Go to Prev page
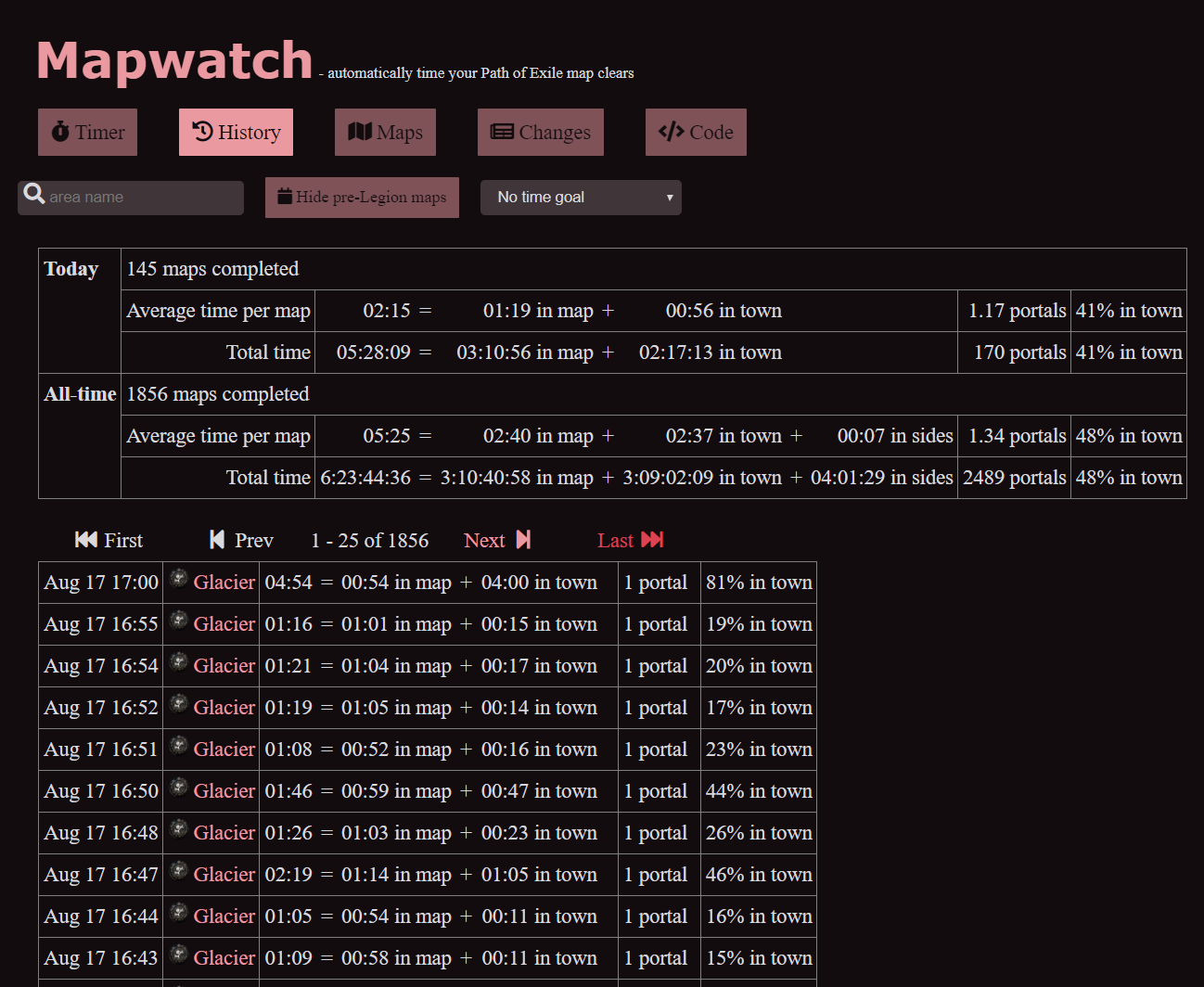The width and height of the screenshot is (1204, 987). [x=241, y=540]
